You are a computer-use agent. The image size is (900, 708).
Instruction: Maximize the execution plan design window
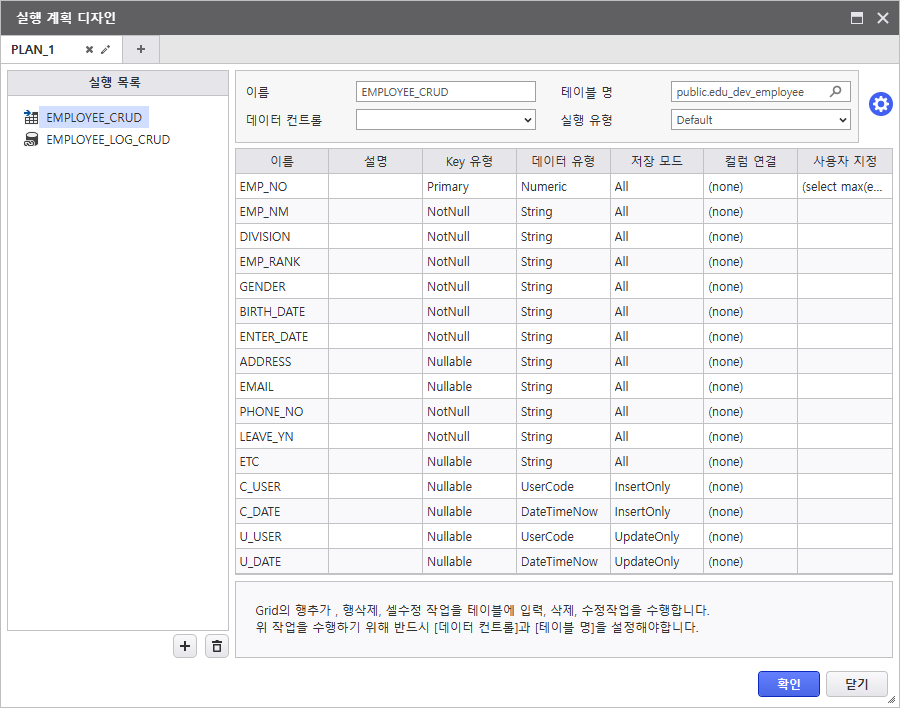coord(857,17)
